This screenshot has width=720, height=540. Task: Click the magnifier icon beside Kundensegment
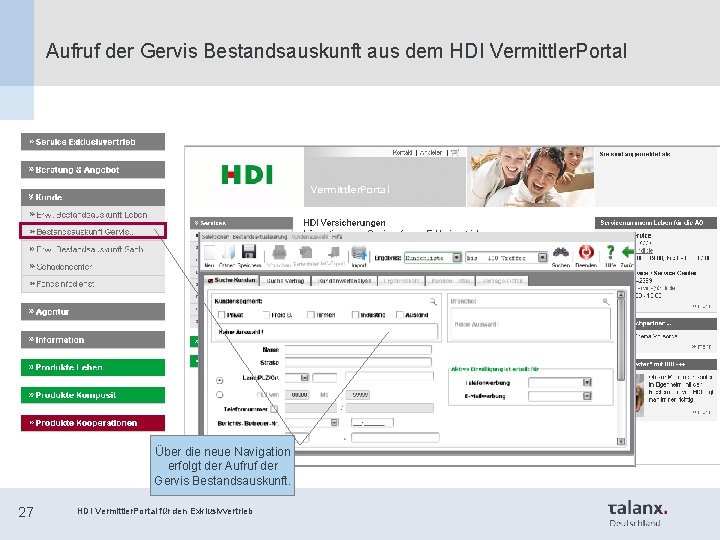pyautogui.click(x=433, y=302)
